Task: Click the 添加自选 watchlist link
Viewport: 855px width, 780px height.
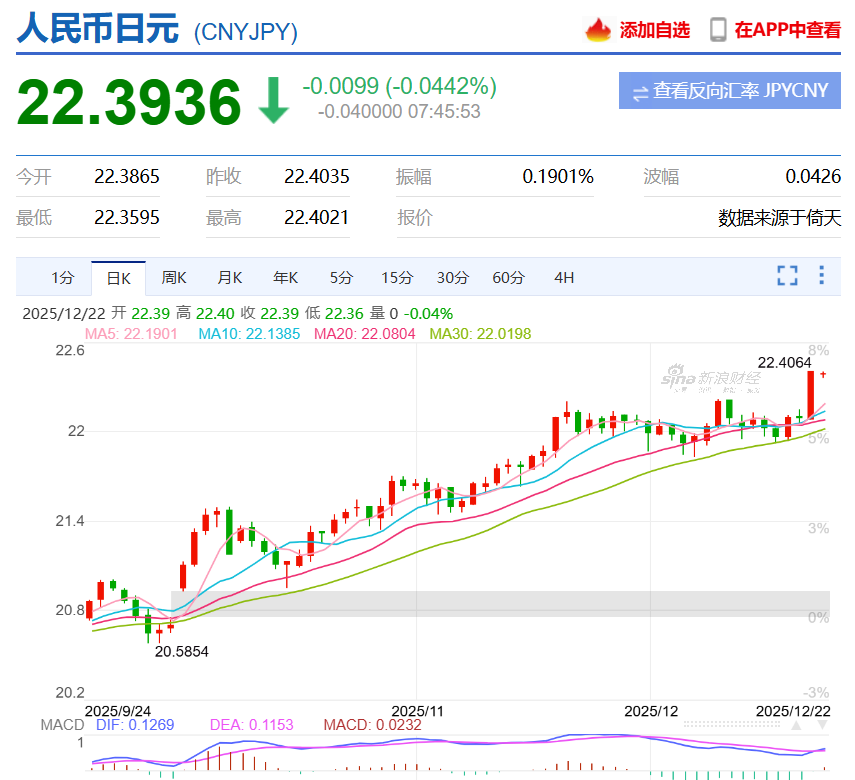Action: pyautogui.click(x=654, y=30)
